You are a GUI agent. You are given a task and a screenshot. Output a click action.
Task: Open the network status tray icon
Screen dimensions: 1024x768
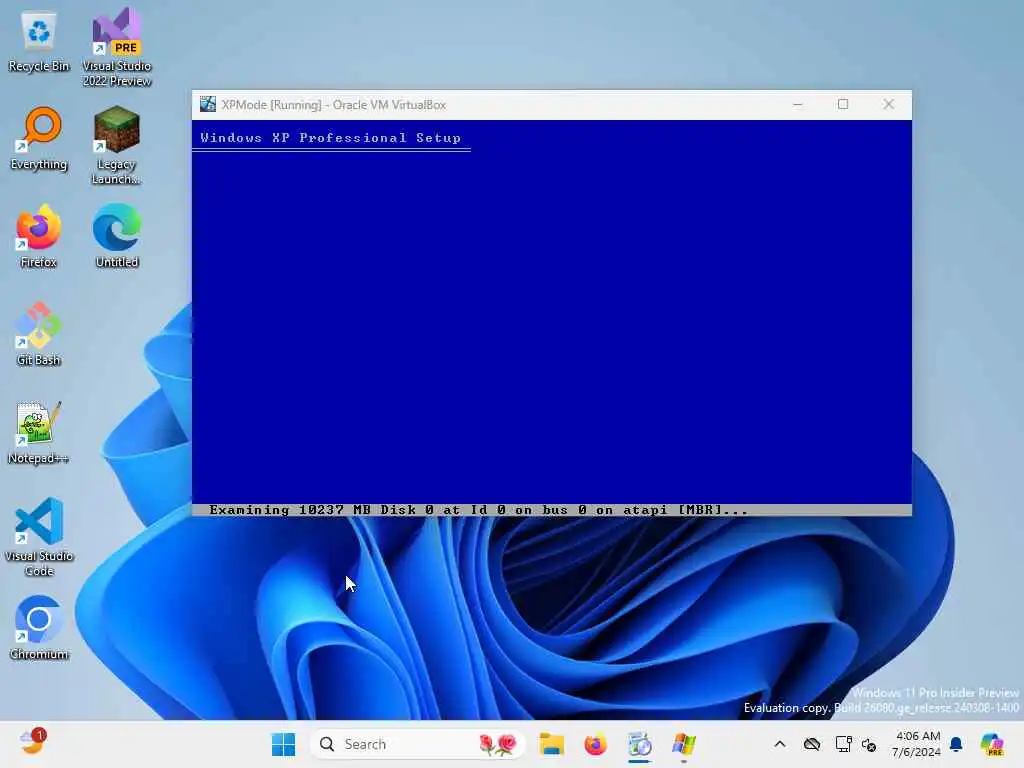[x=843, y=744]
